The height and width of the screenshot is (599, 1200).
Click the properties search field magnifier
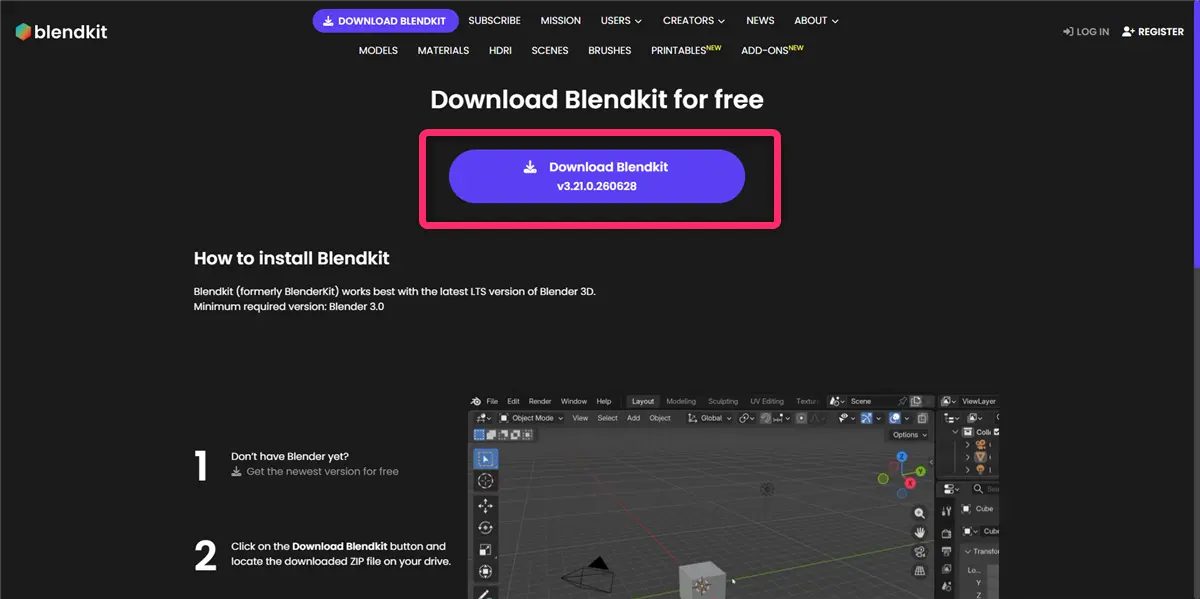tap(978, 489)
